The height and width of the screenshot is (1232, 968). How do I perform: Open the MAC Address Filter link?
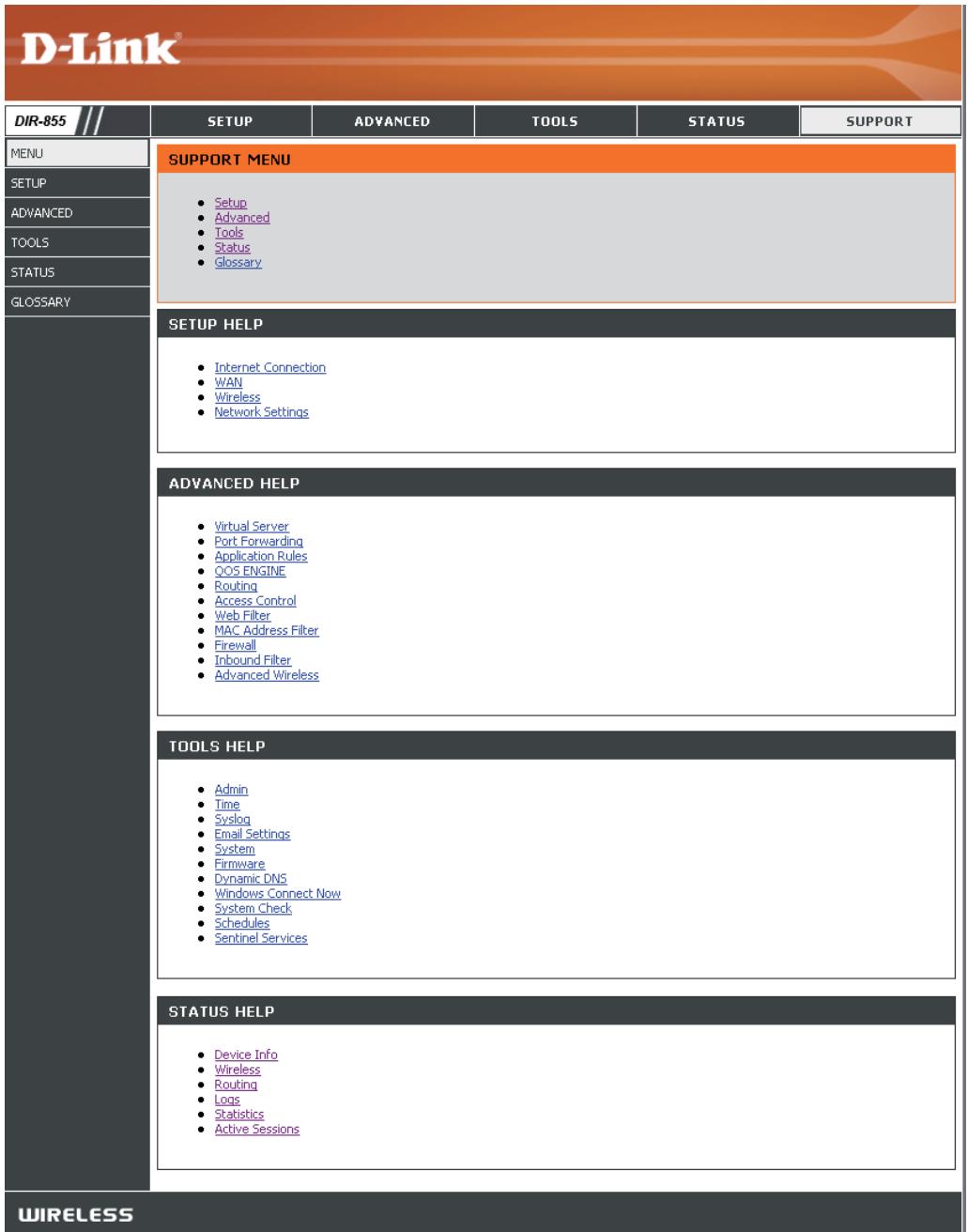coord(267,631)
